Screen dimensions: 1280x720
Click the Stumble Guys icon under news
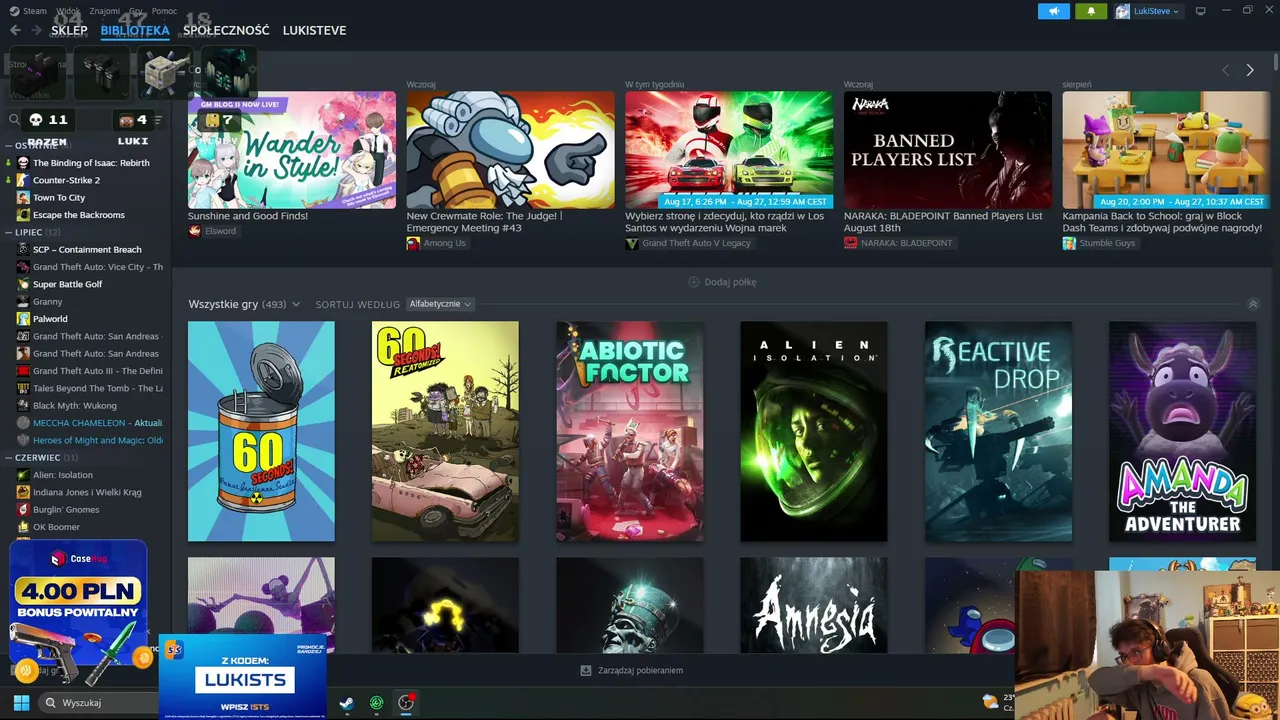(1069, 243)
